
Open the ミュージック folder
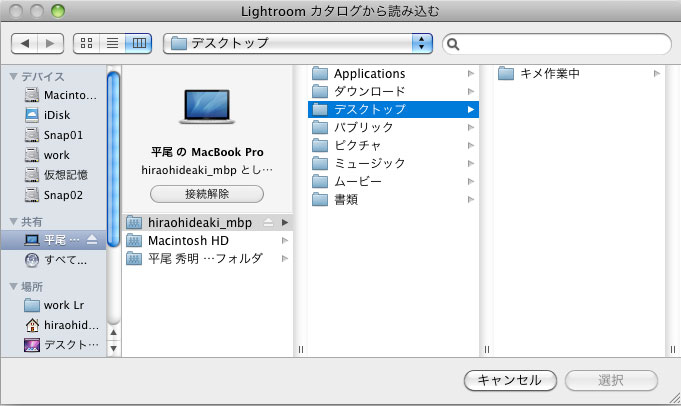tap(393, 163)
